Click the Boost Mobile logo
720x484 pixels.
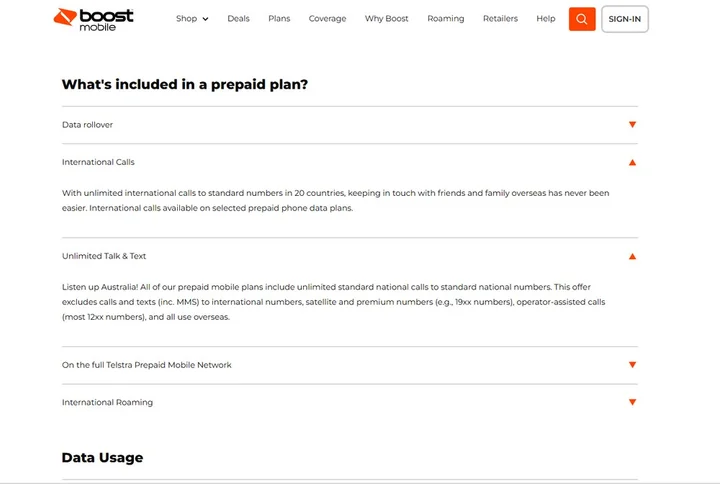point(94,19)
